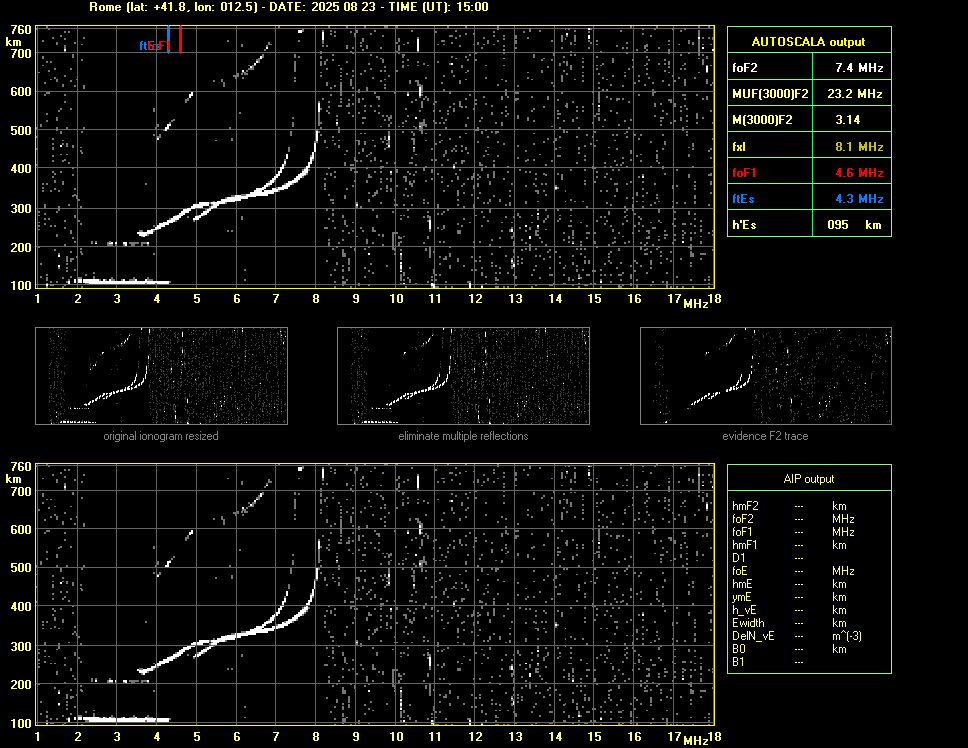Viewport: 968px width, 748px height.
Task: Click the h'Es label in table
Action: point(744,225)
